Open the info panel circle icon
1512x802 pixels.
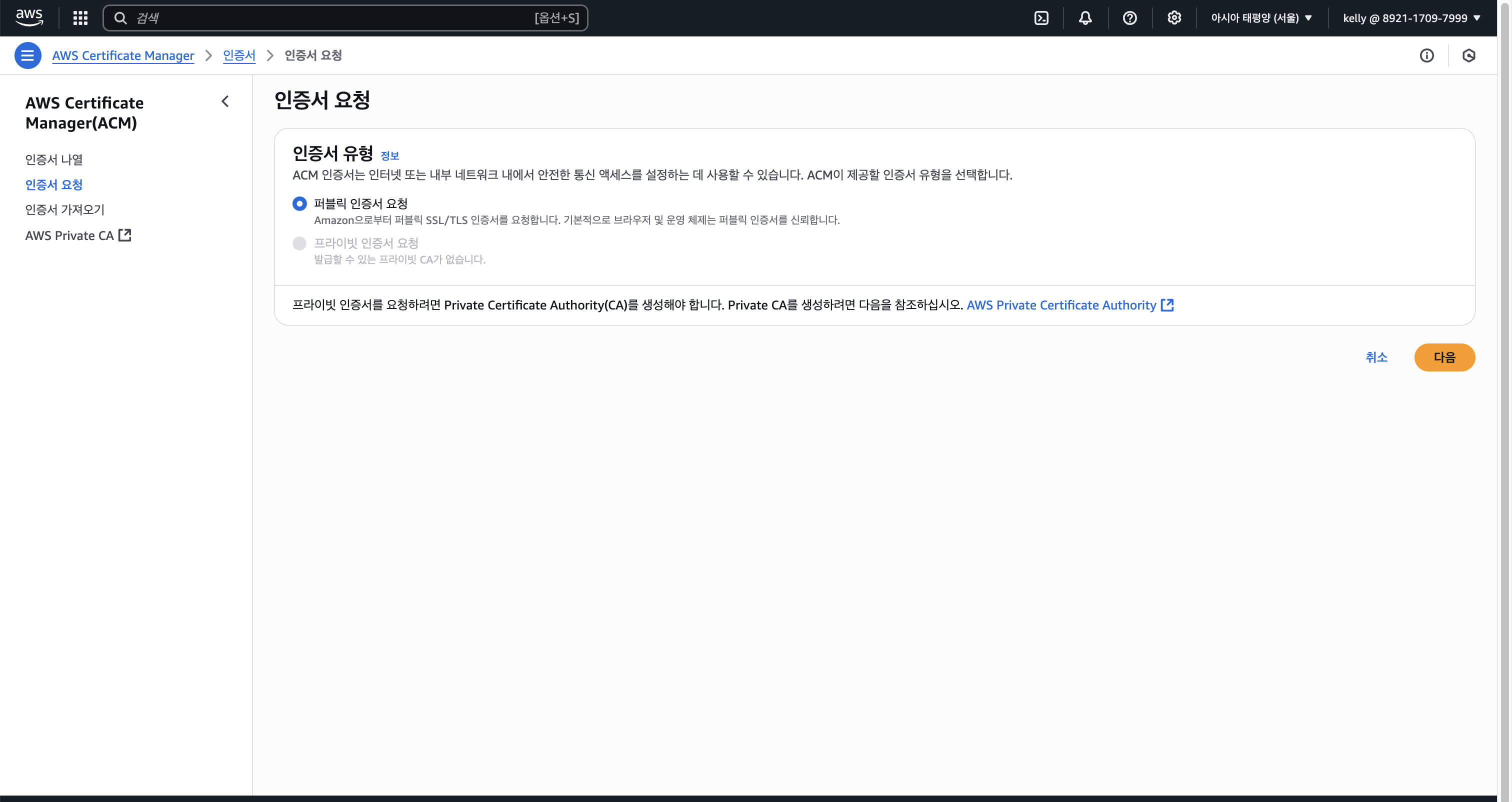[1426, 55]
